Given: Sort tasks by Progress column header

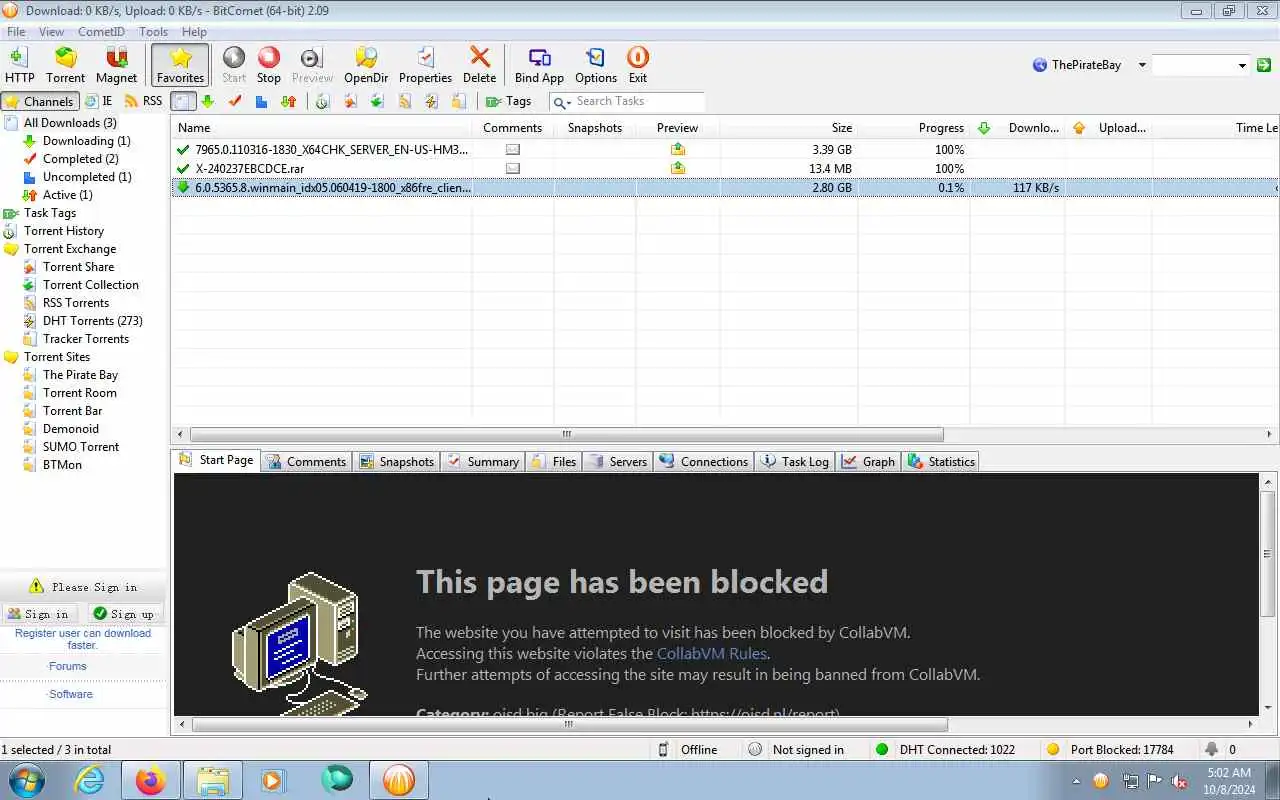Looking at the screenshot, I should (x=912, y=128).
